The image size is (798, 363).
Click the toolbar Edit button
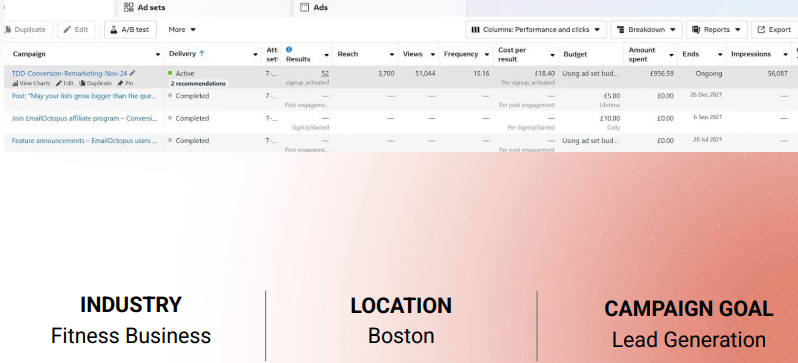coord(76,30)
